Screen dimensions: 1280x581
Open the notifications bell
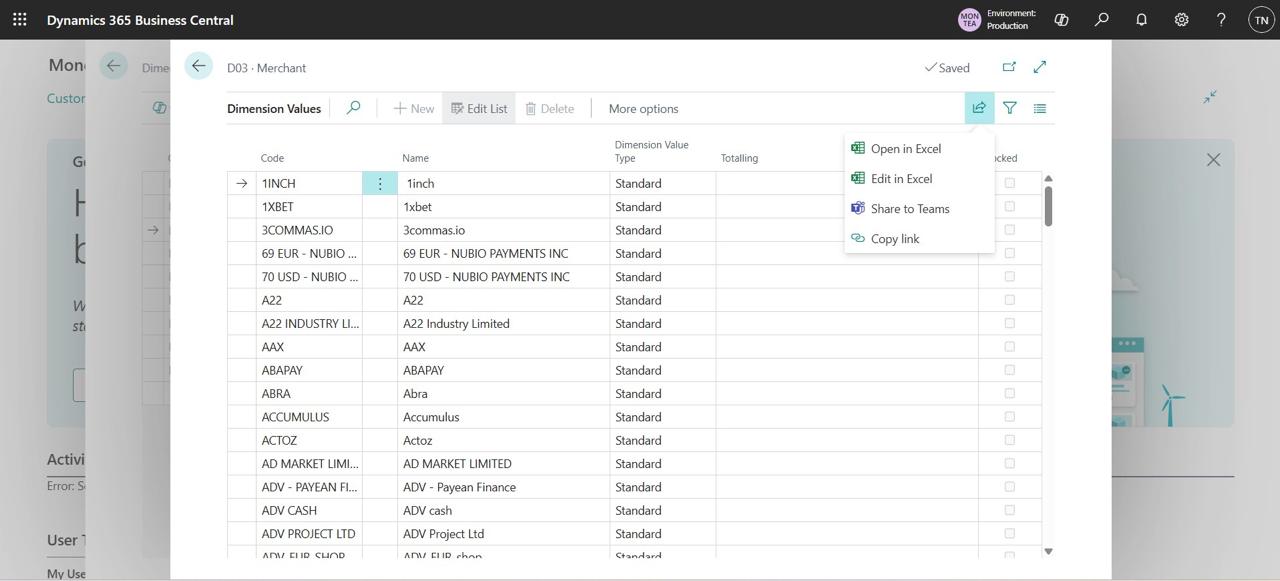pos(1141,19)
